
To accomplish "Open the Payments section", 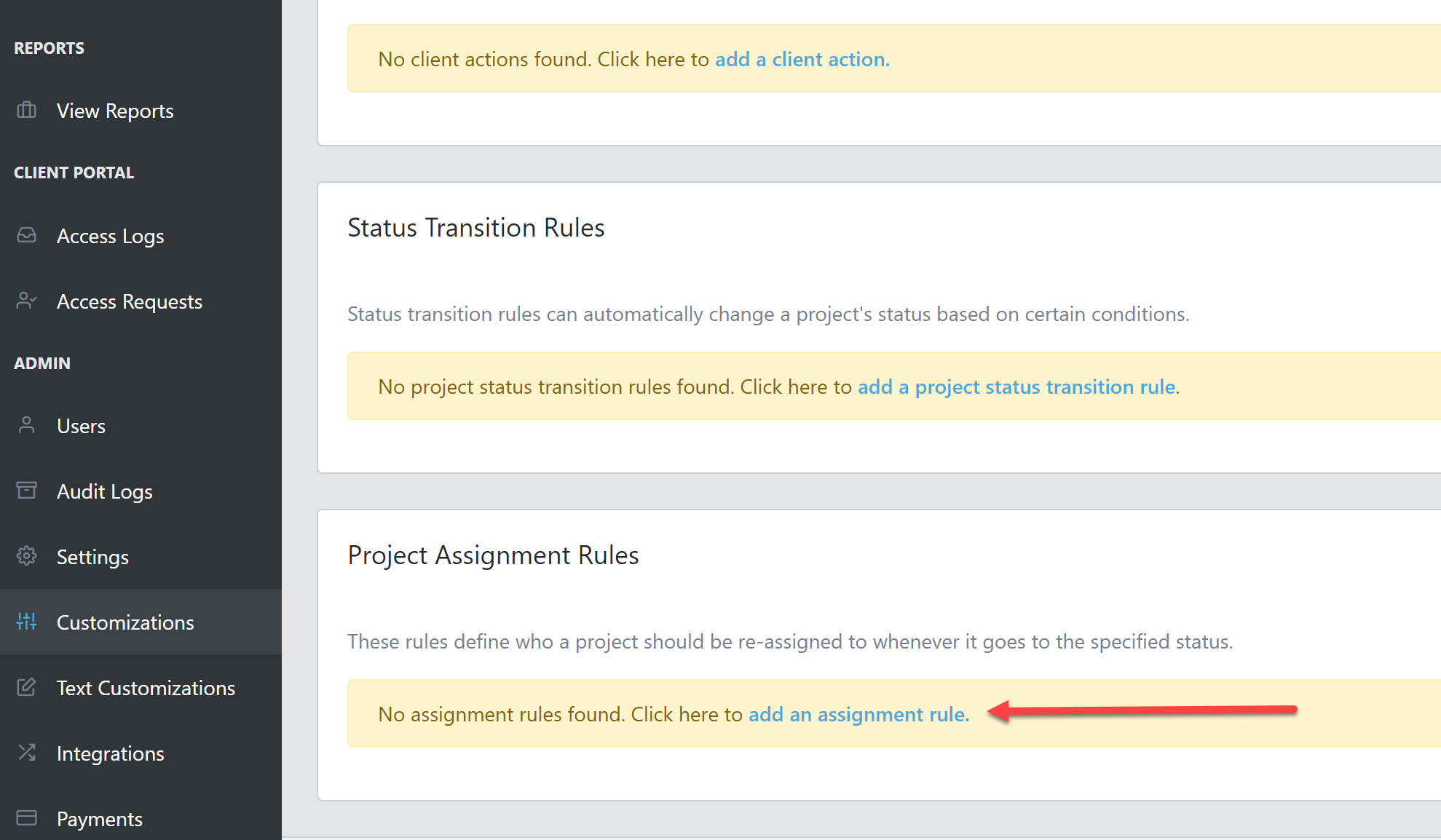I will 99,818.
